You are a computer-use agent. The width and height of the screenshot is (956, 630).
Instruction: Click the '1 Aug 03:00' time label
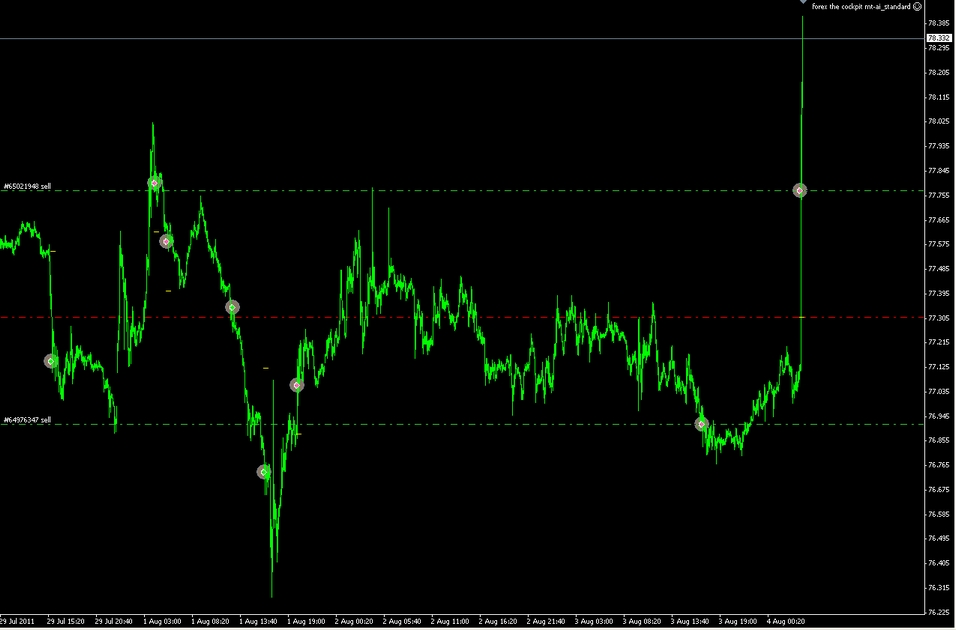click(x=162, y=621)
